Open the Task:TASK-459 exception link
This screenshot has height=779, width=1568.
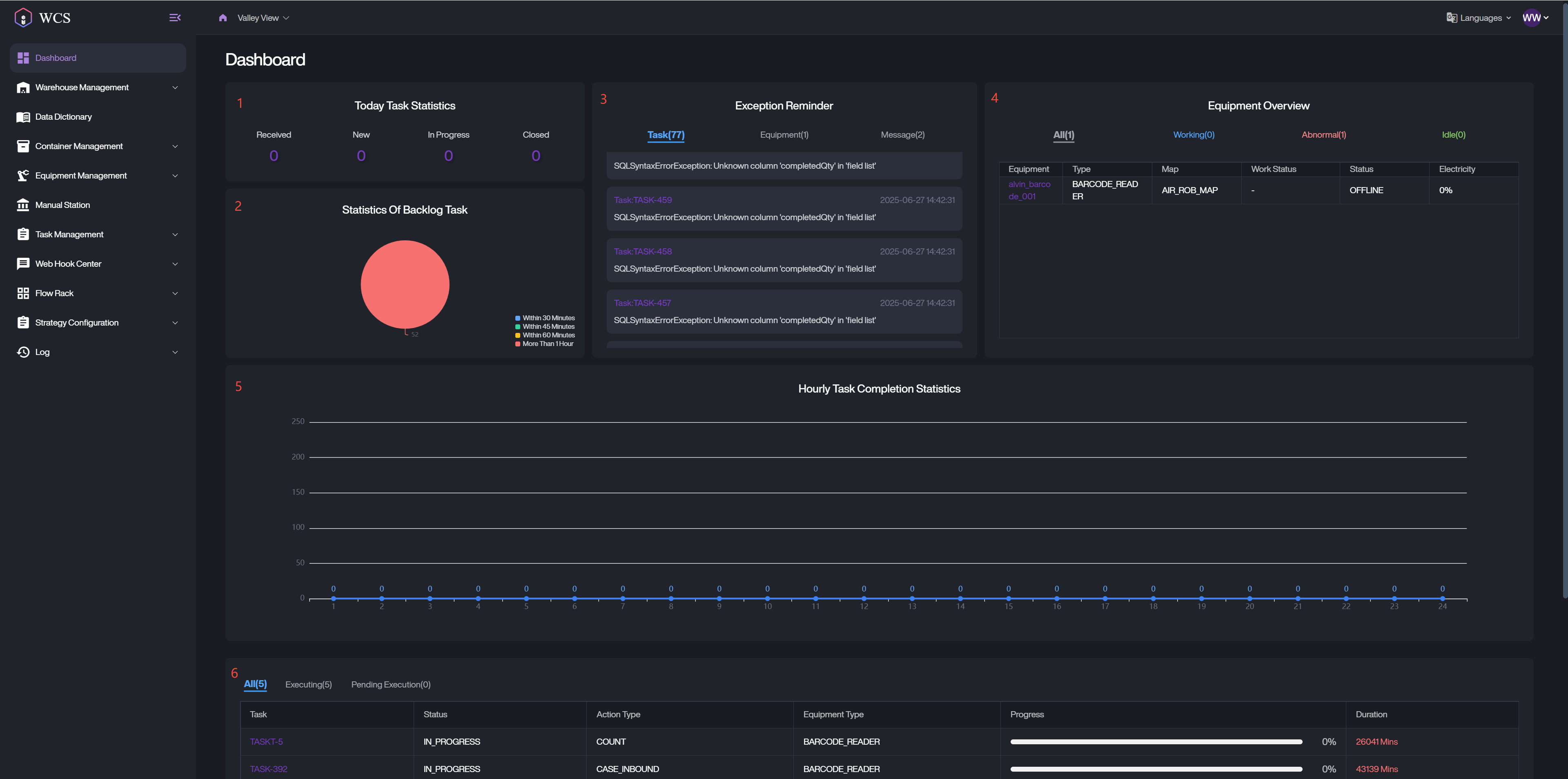[642, 200]
